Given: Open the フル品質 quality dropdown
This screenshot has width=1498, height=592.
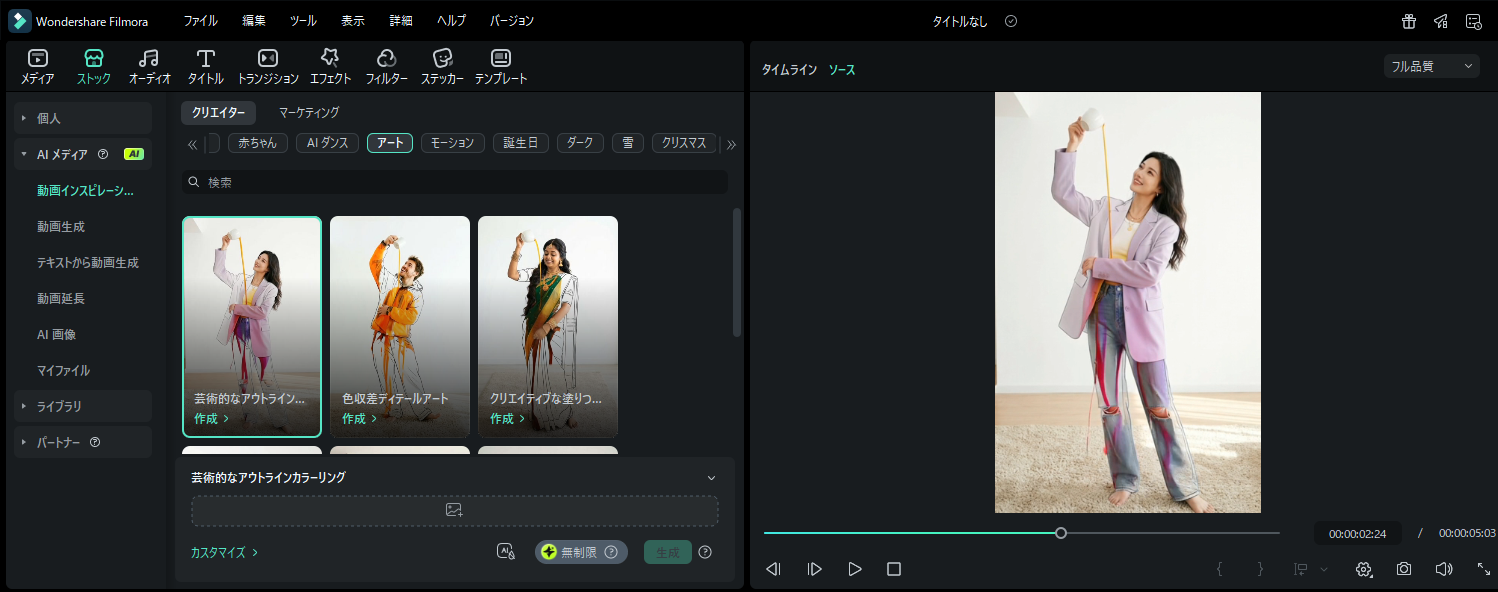Looking at the screenshot, I should pos(1432,66).
